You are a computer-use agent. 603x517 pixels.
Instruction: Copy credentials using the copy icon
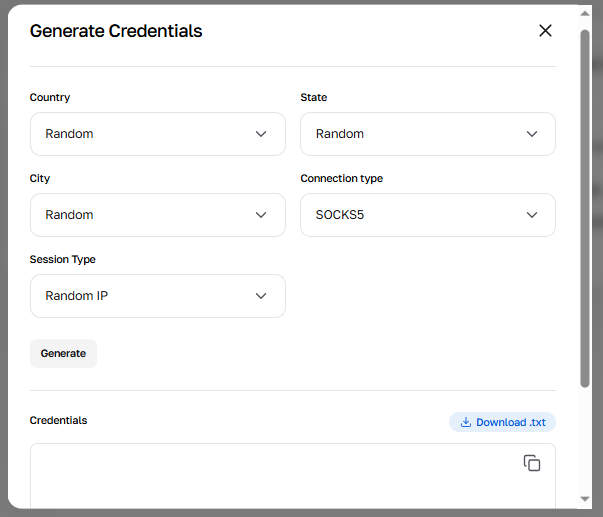[532, 463]
